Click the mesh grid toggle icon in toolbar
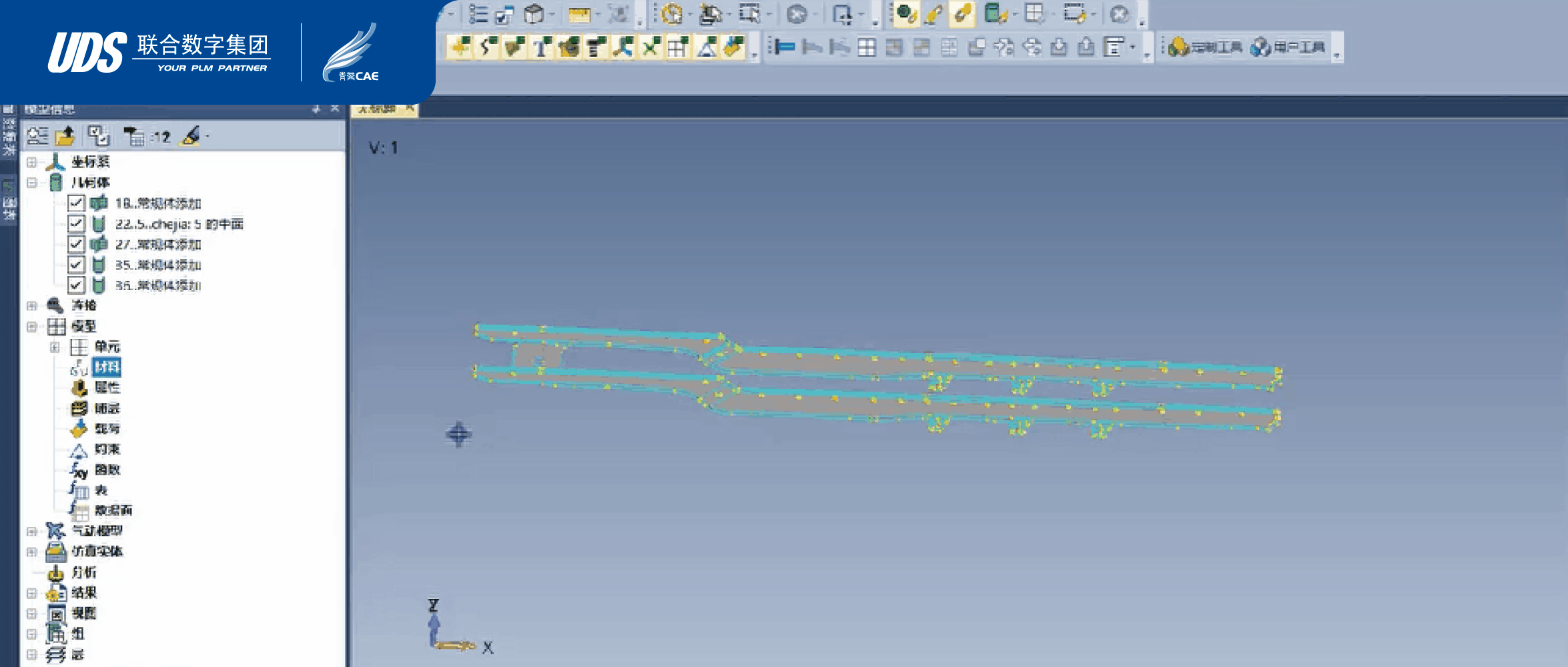 (x=677, y=47)
